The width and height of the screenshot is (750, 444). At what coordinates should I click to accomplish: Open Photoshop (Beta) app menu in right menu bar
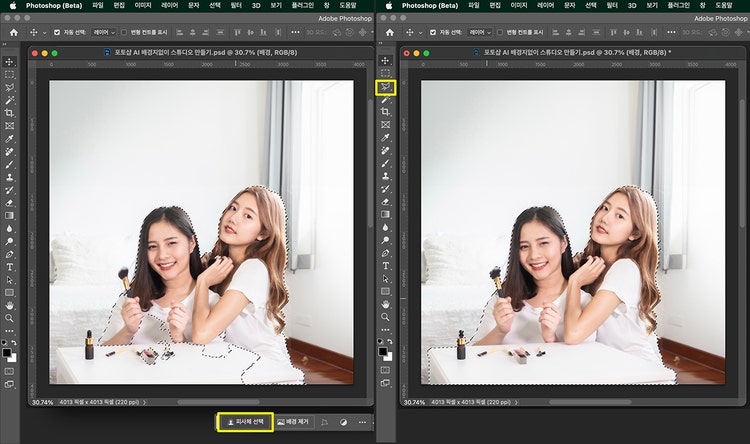pyautogui.click(x=430, y=5)
